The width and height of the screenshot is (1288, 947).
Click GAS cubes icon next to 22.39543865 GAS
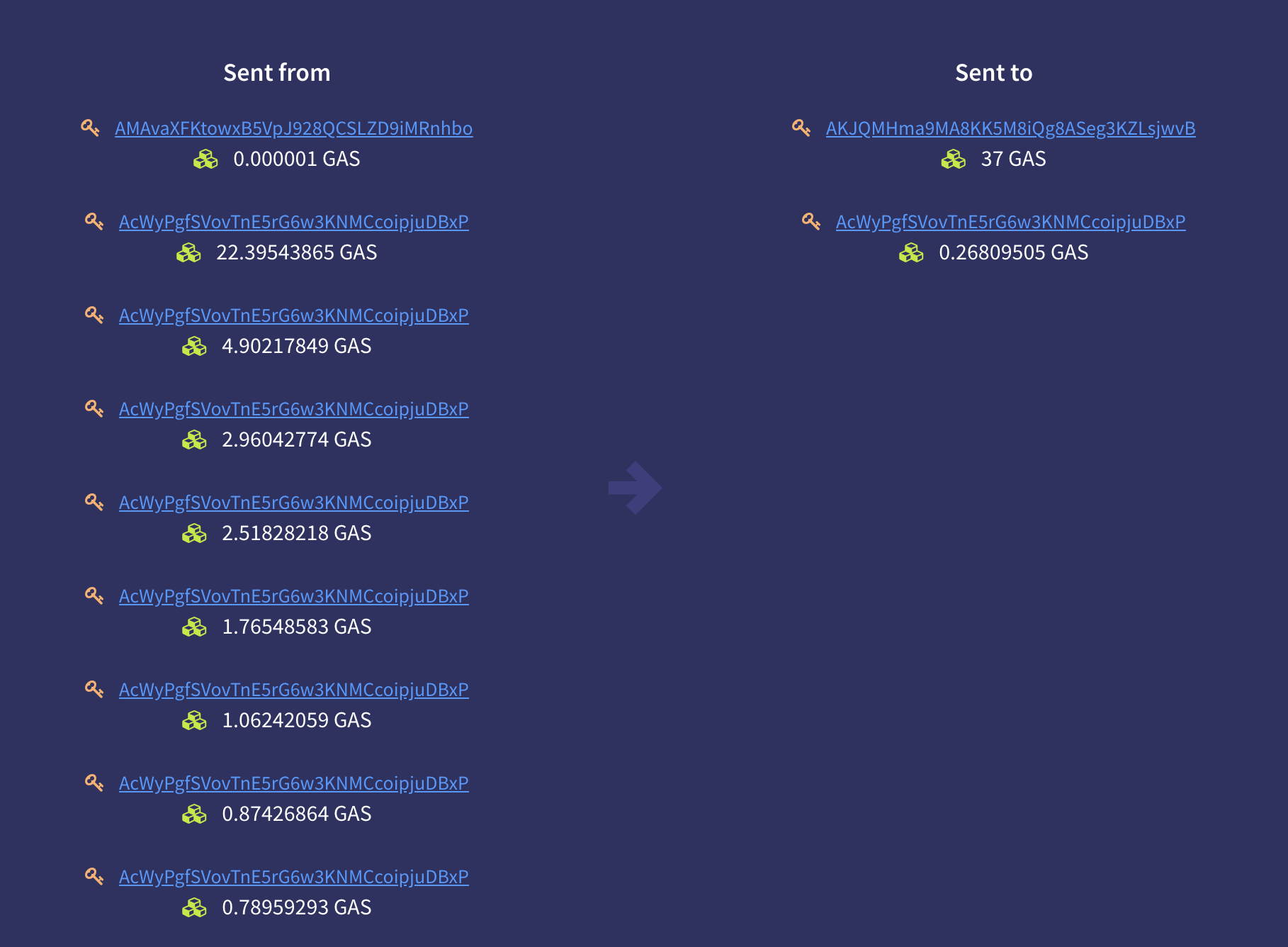point(188,253)
